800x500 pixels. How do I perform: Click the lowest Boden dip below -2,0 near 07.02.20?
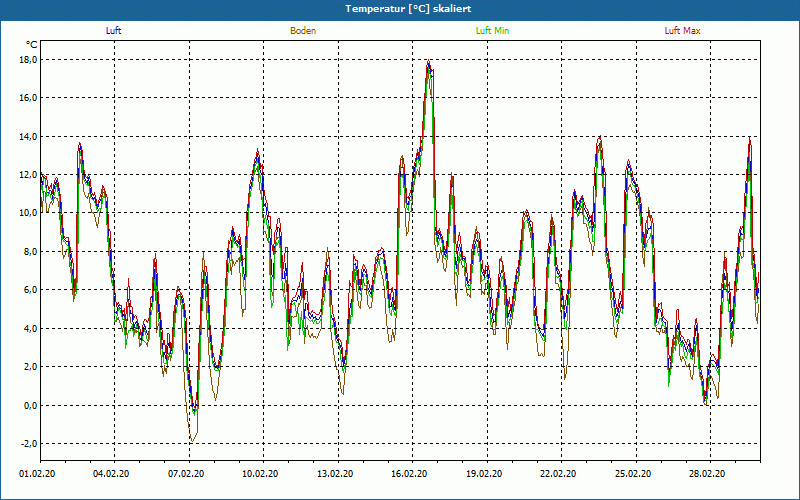pos(192,440)
